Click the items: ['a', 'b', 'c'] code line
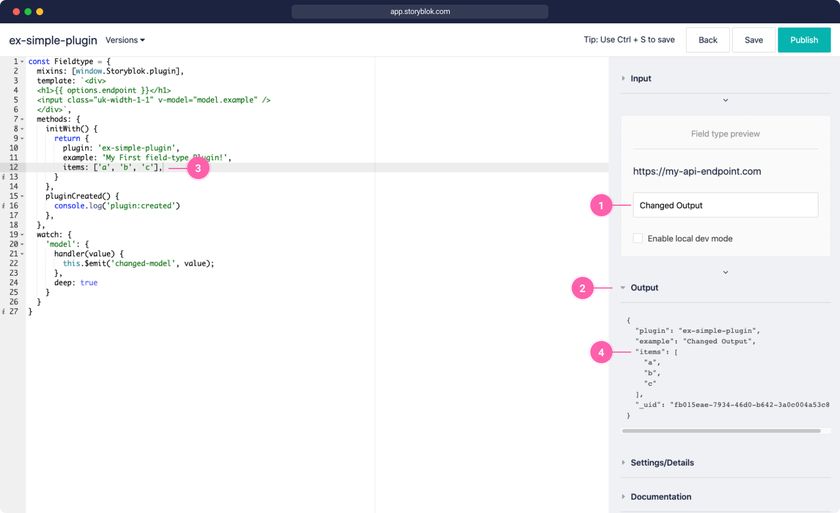840x513 pixels. click(112, 168)
